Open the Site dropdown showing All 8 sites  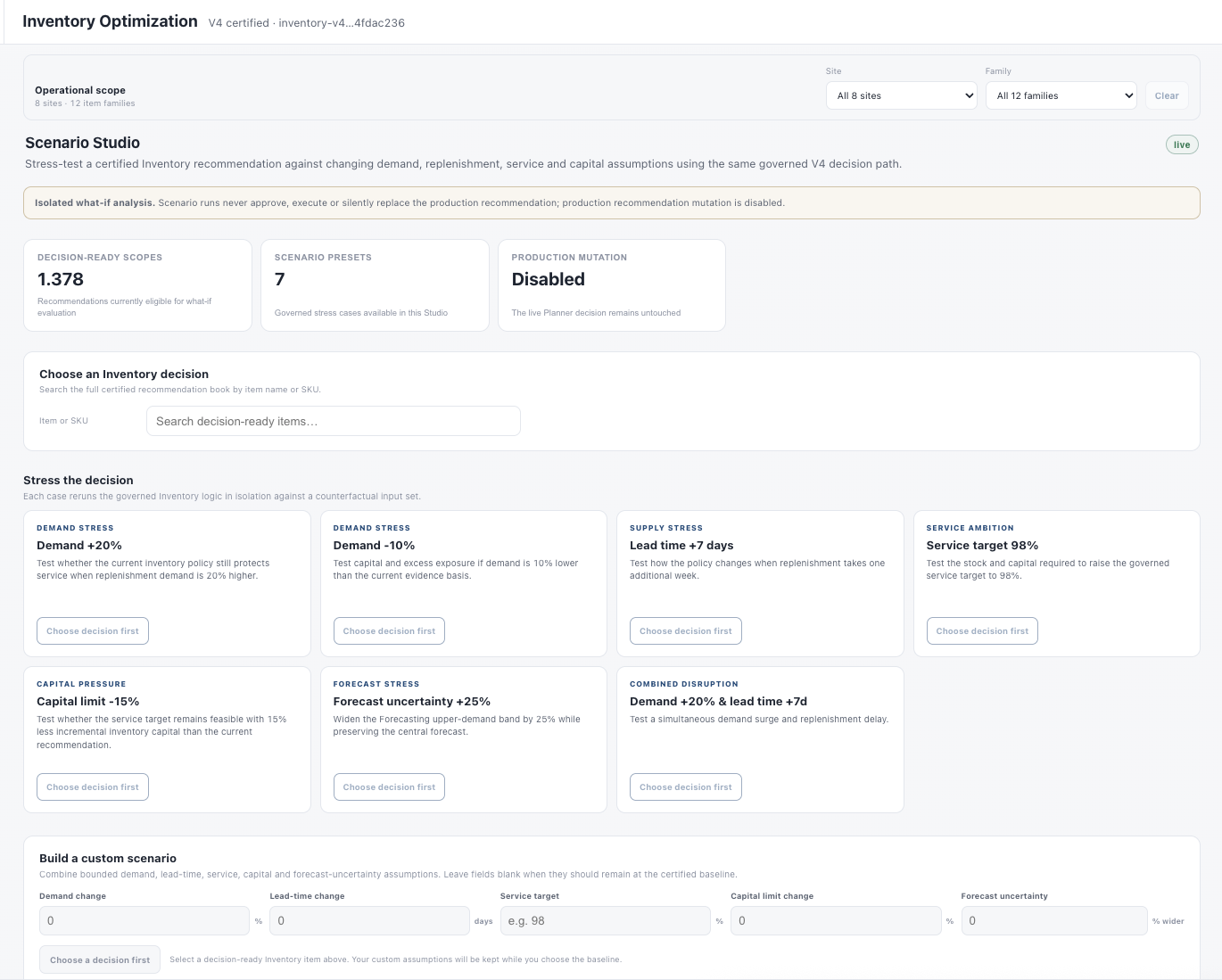[x=902, y=95]
